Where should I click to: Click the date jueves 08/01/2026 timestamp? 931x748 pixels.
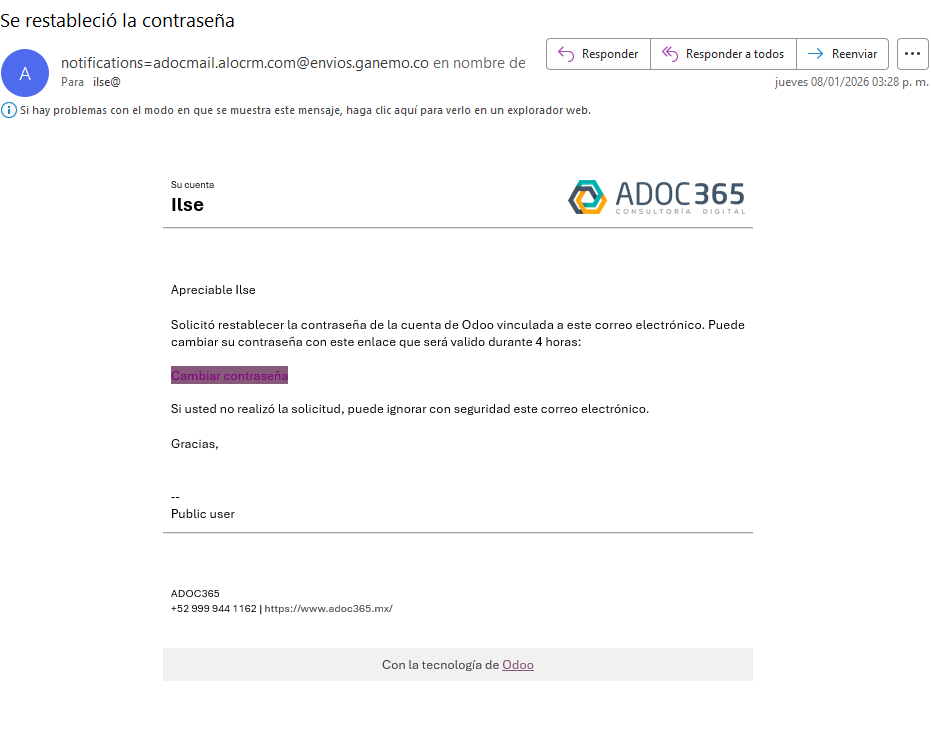(851, 82)
